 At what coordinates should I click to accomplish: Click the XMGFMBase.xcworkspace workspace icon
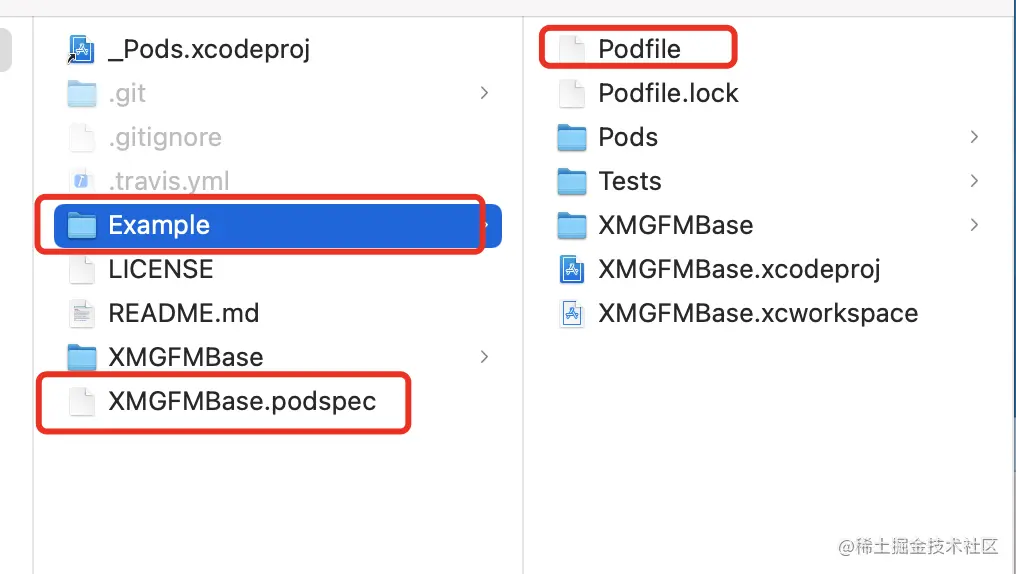pyautogui.click(x=571, y=313)
